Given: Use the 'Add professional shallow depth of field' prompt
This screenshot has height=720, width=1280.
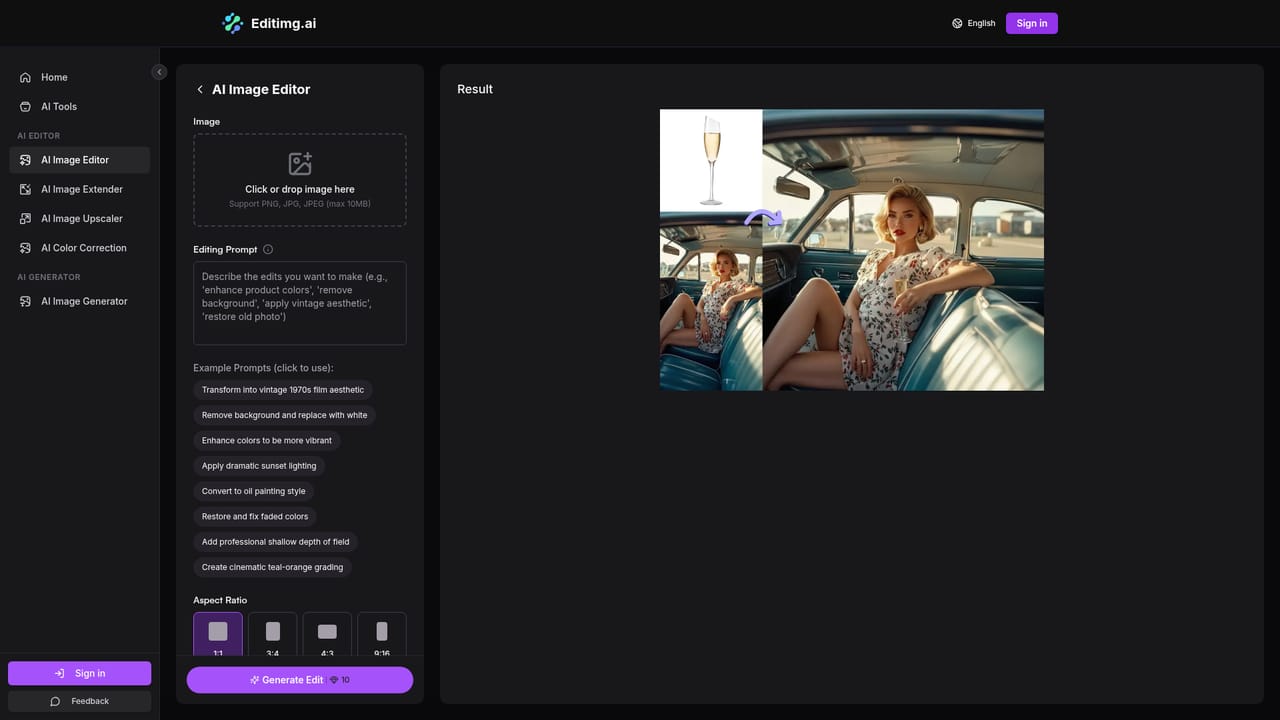Looking at the screenshot, I should coord(276,542).
